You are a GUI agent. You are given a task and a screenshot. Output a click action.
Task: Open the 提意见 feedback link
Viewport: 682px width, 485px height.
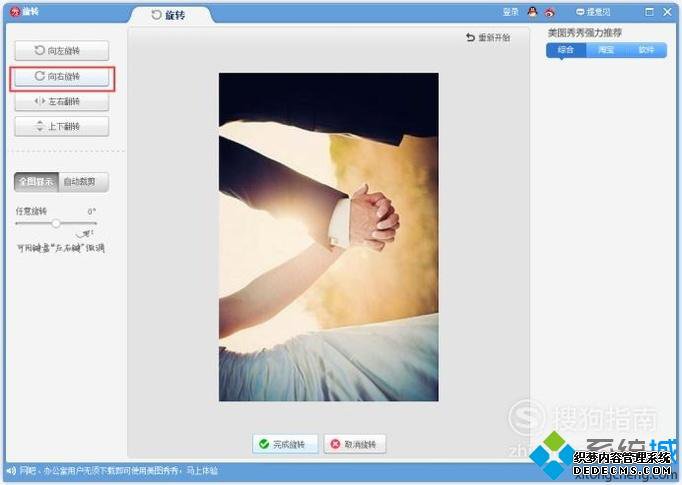[x=593, y=12]
